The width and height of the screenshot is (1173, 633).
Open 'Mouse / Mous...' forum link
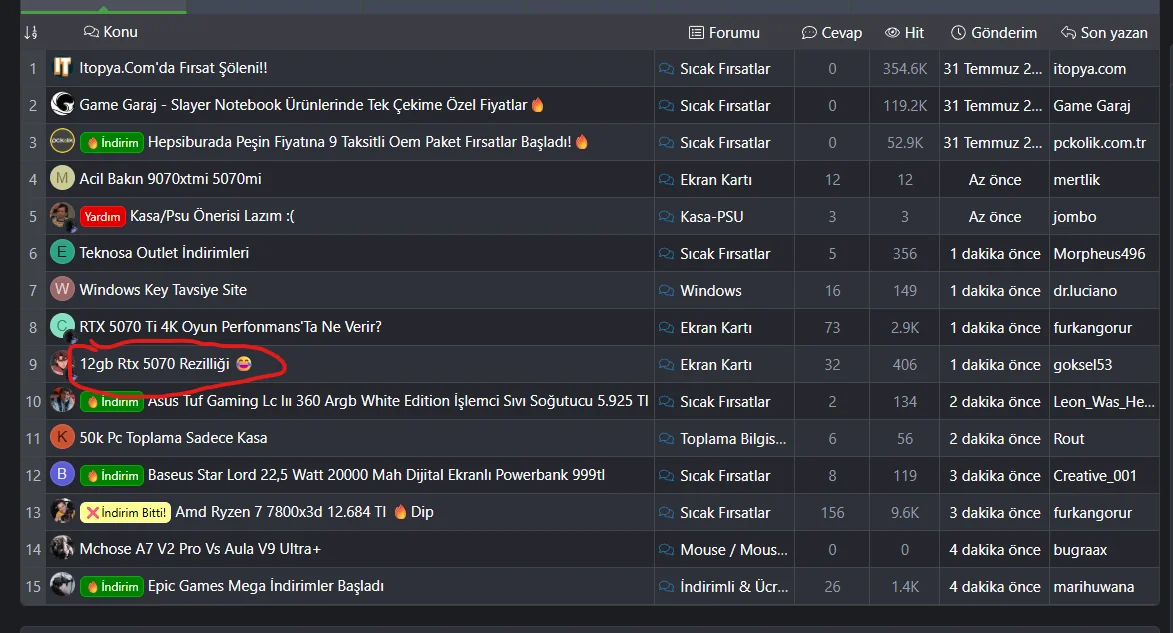(733, 550)
